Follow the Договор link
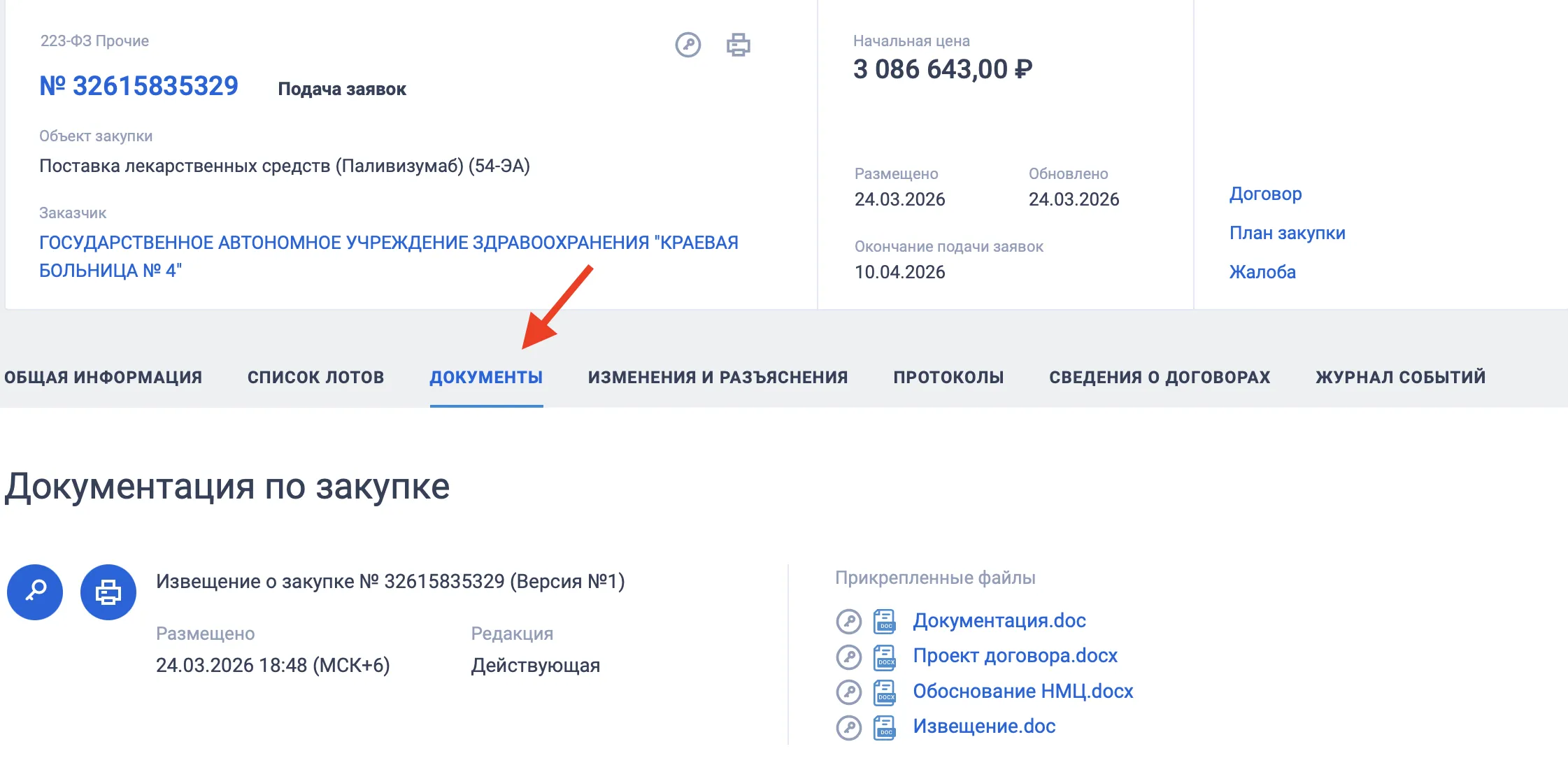This screenshot has height=758, width=1568. [1265, 194]
